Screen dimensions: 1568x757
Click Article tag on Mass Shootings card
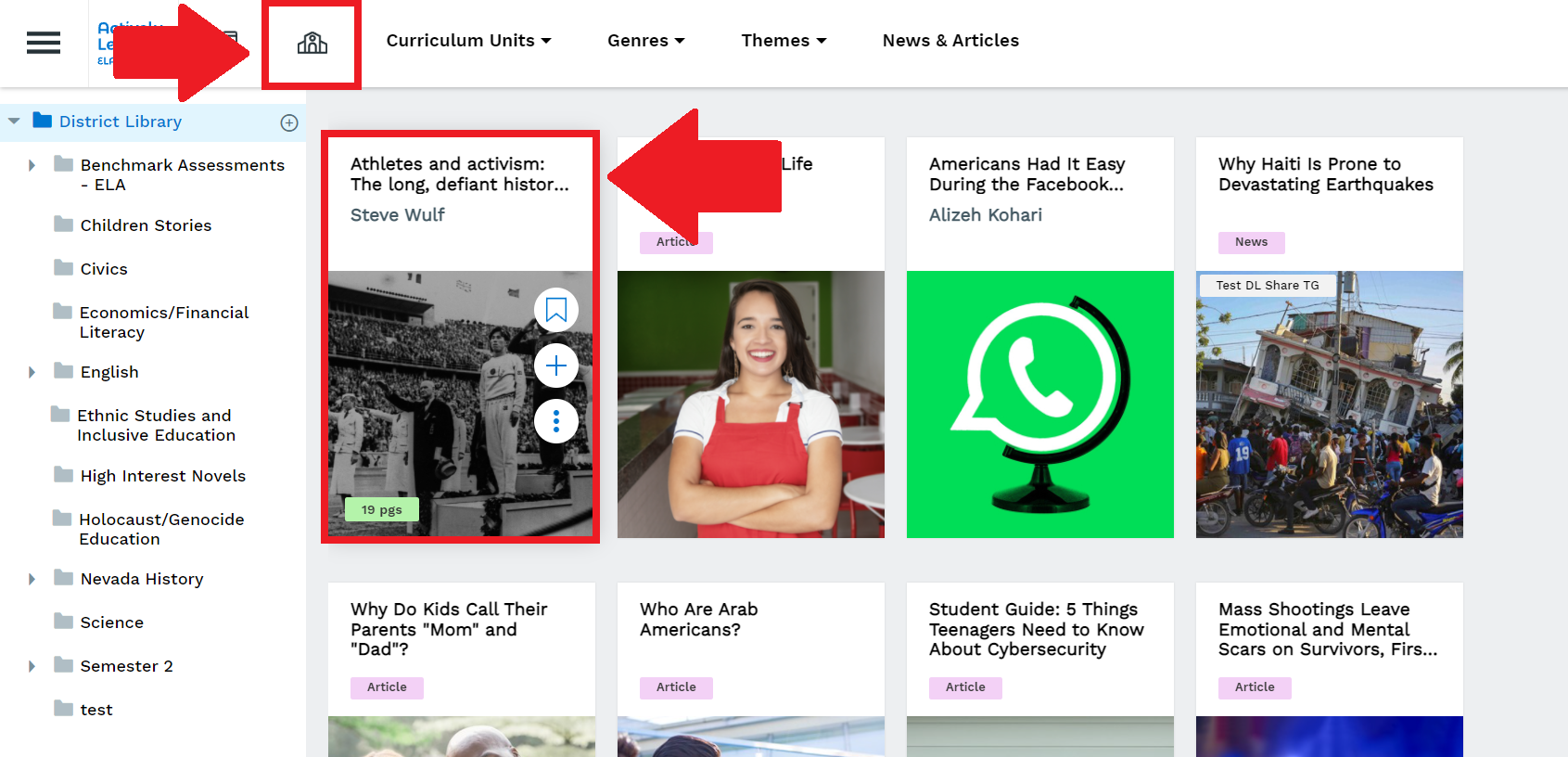click(1255, 687)
